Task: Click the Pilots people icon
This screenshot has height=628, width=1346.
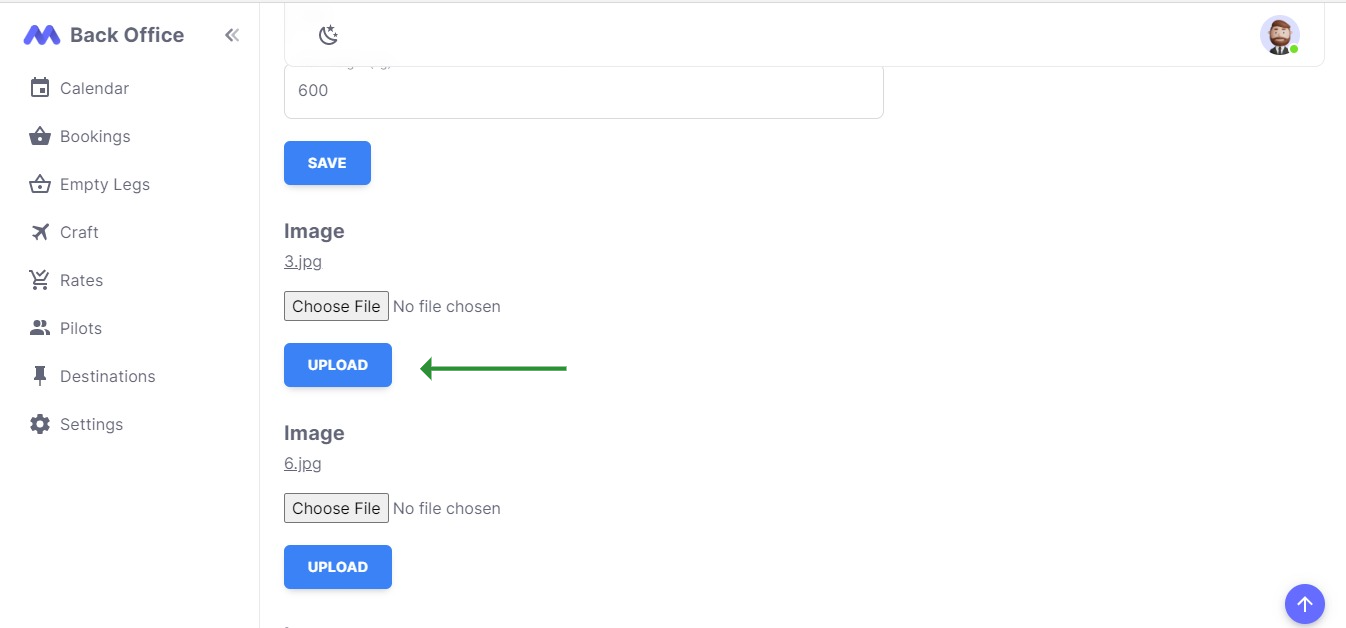Action: coord(40,328)
